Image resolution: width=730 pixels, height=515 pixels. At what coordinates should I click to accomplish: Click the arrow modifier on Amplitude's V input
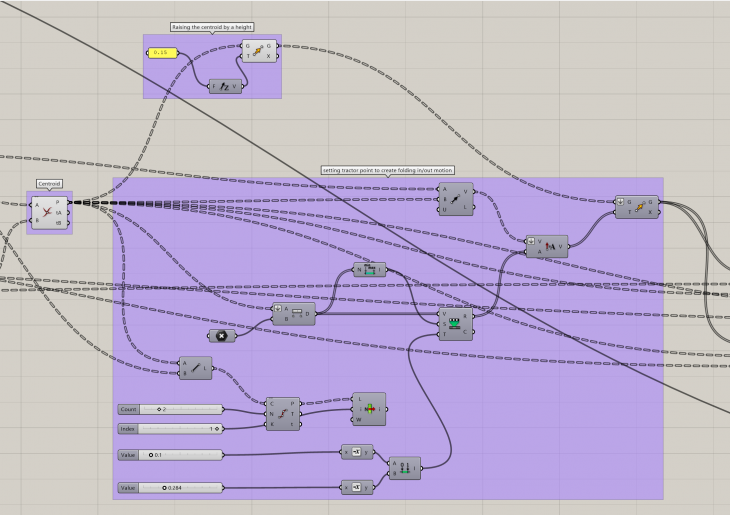click(x=532, y=240)
